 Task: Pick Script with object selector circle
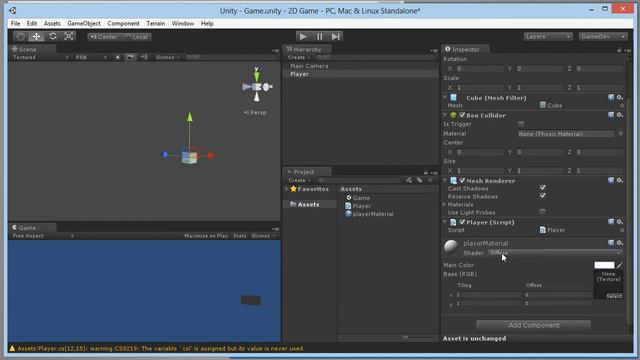click(621, 230)
